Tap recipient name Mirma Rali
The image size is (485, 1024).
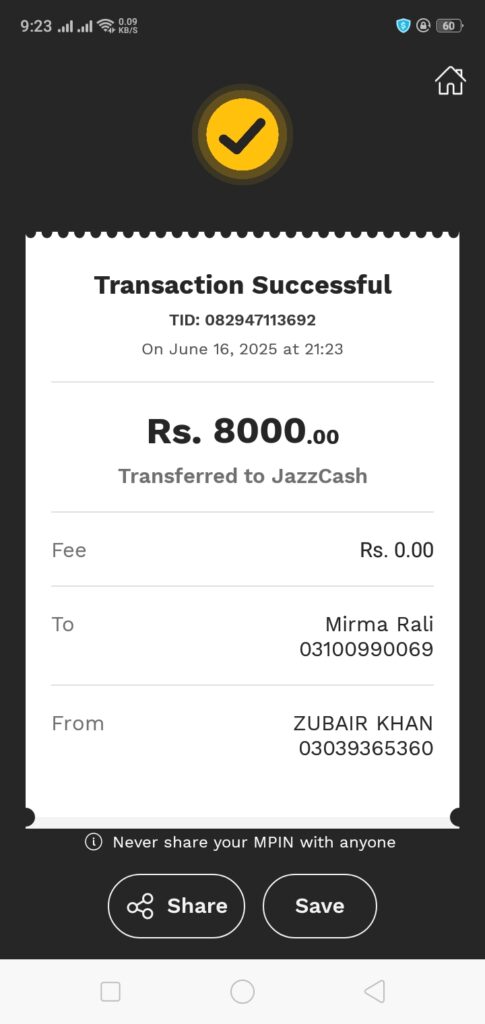[x=379, y=624]
